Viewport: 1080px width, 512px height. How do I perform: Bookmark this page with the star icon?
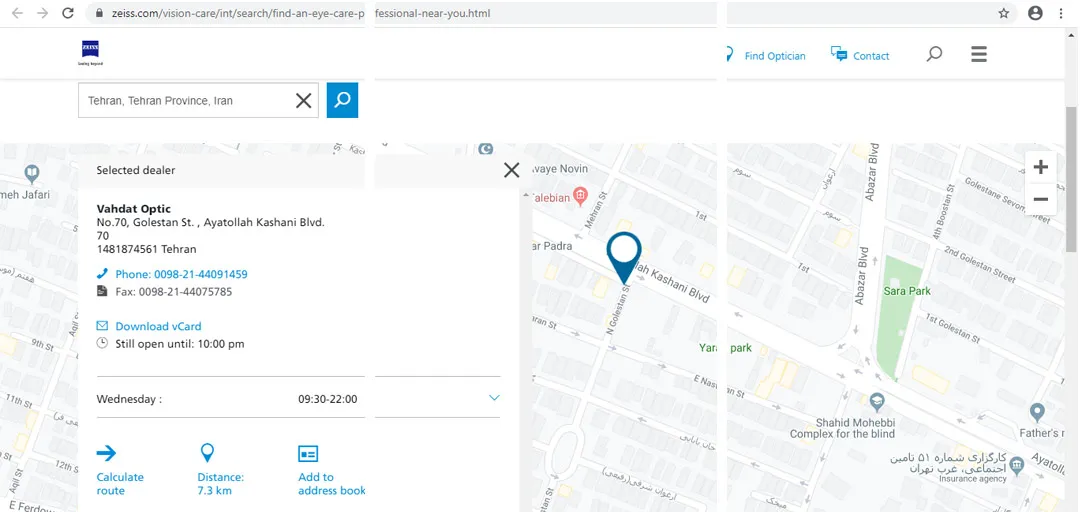coord(1004,13)
